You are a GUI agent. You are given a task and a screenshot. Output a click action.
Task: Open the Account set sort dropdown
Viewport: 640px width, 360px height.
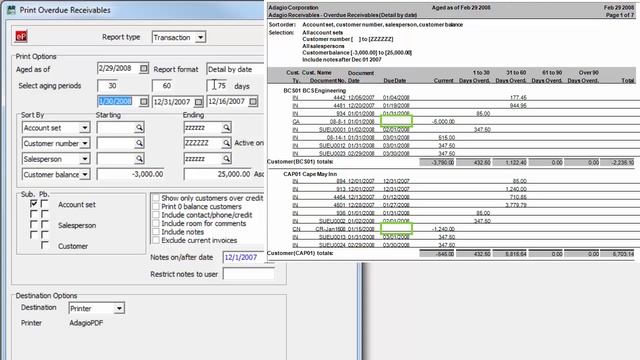coord(84,128)
